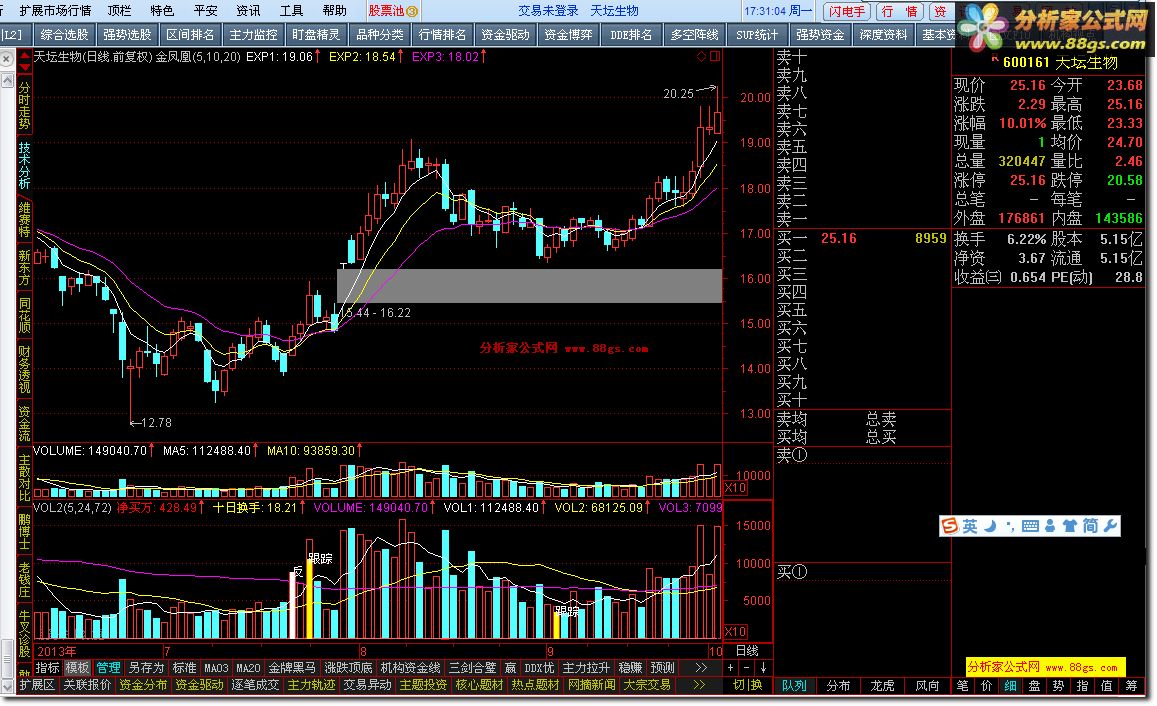1157x706 pixels.
Task: Open the 资金分布 tab
Action: (143, 684)
